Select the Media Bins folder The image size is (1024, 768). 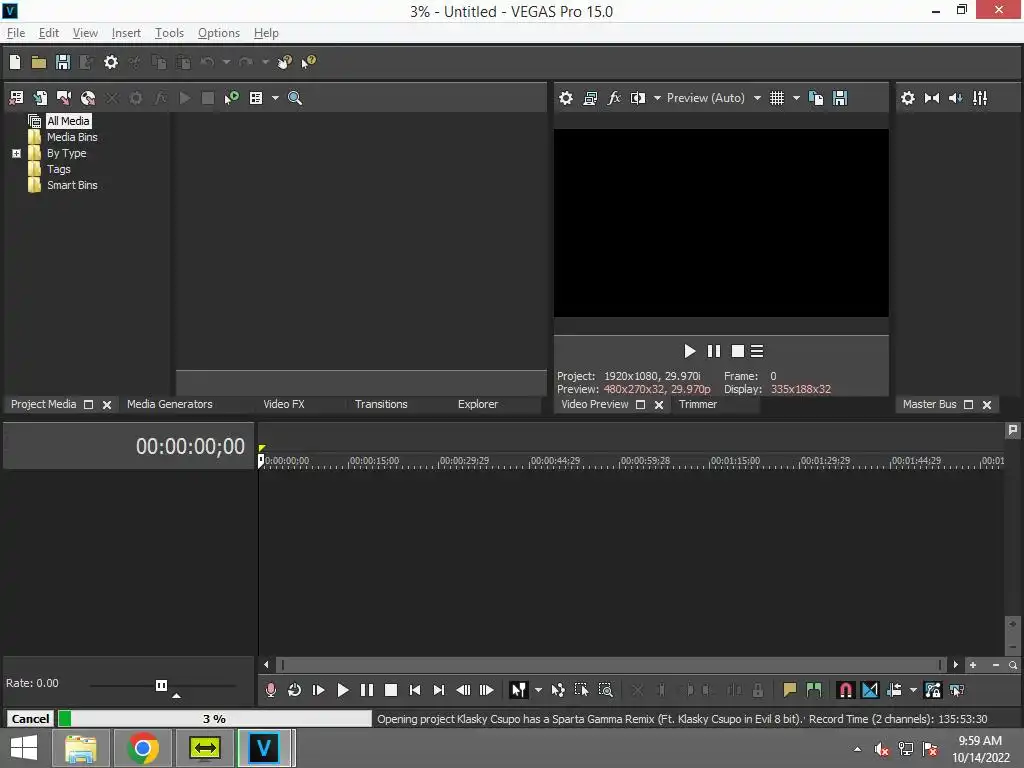pyautogui.click(x=72, y=137)
